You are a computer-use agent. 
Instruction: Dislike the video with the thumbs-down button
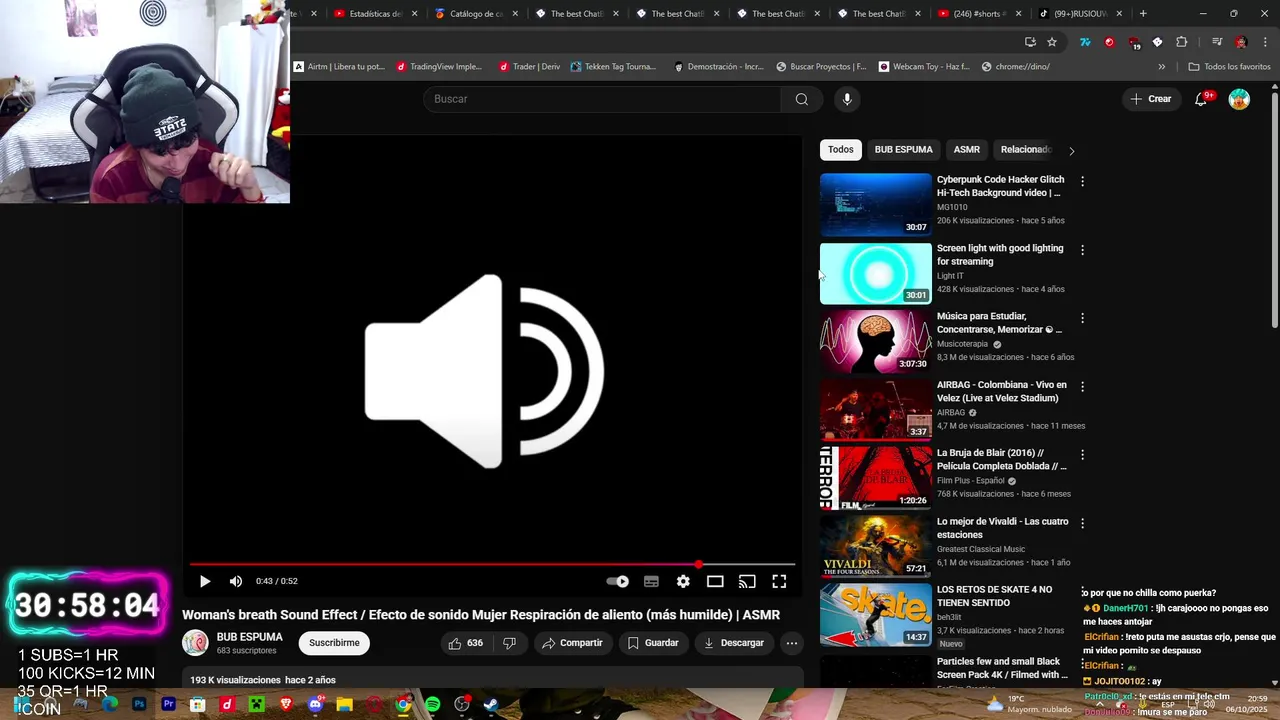[509, 643]
